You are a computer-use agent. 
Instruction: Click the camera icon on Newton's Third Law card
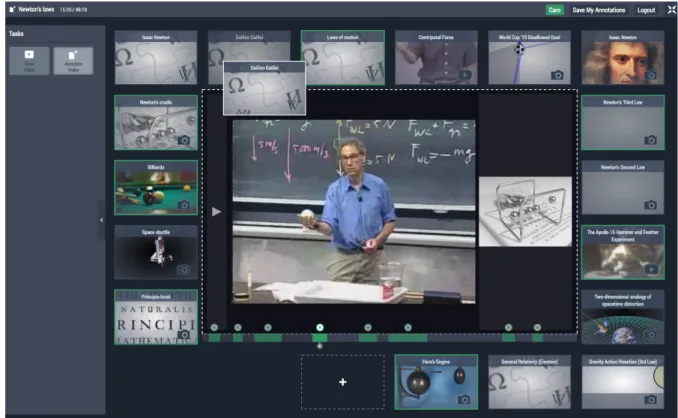tap(650, 140)
